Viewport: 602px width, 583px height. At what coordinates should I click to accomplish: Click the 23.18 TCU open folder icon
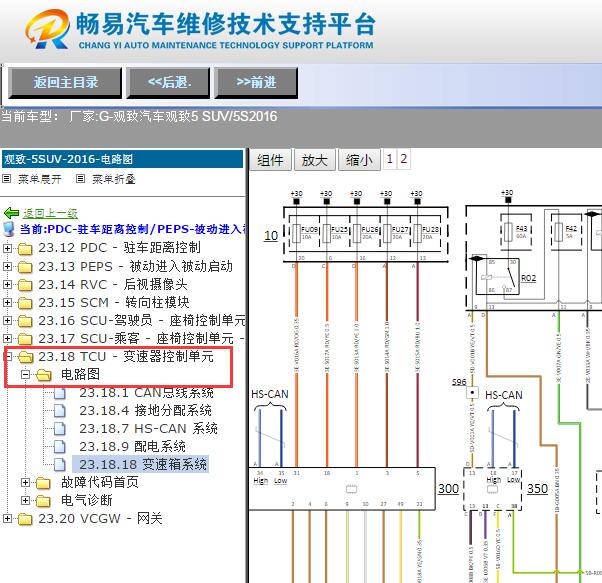[x=26, y=357]
